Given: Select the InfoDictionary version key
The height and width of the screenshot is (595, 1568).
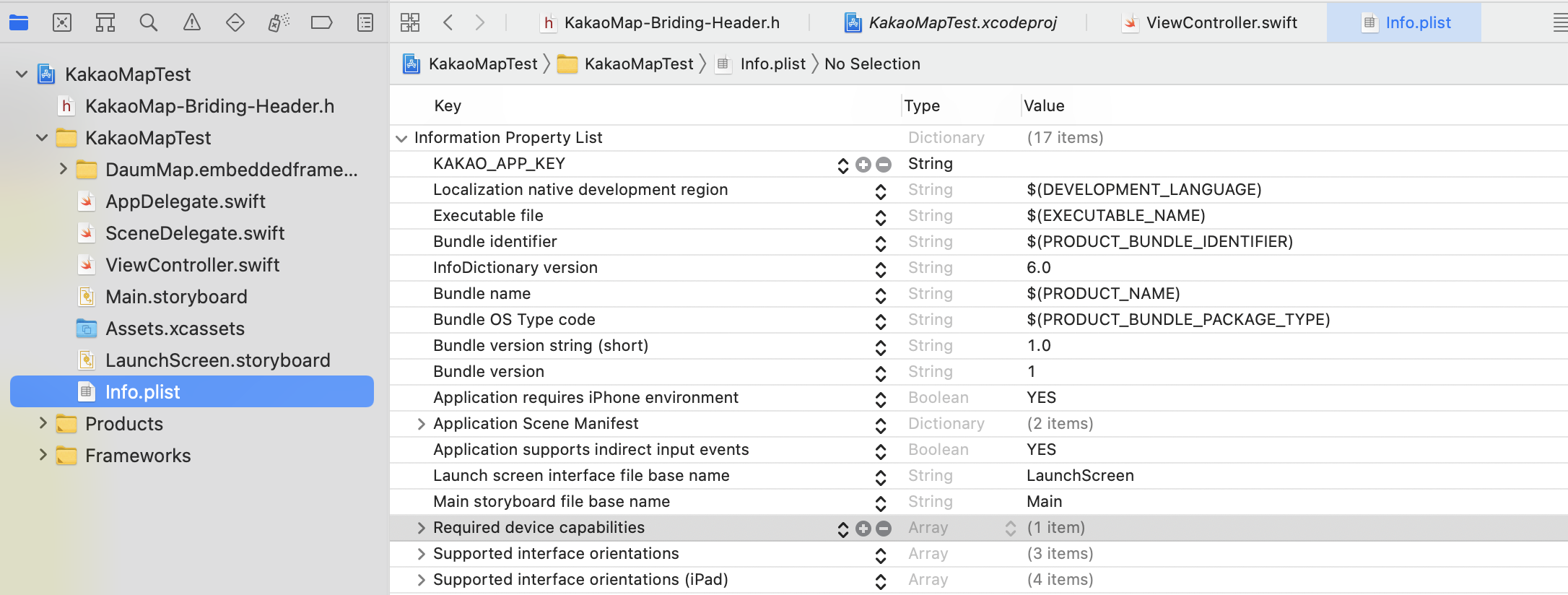Looking at the screenshot, I should [x=515, y=268].
